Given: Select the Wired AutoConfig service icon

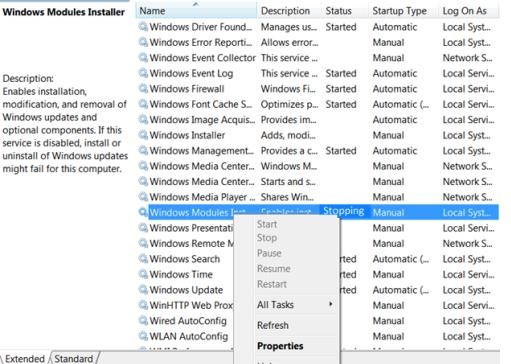Looking at the screenshot, I should pos(143,321).
